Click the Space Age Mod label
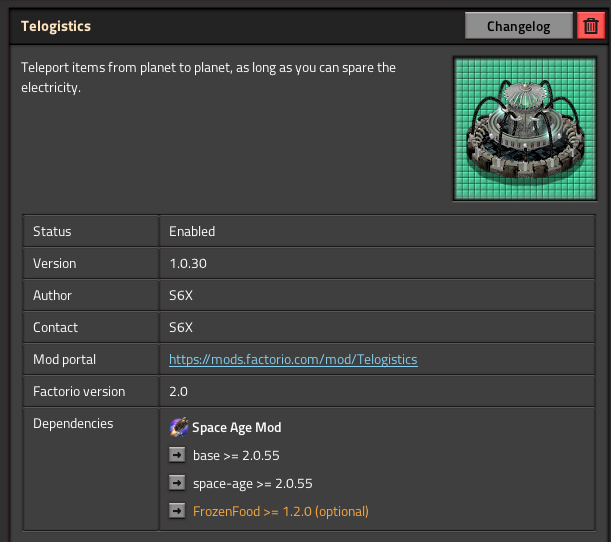 236,427
